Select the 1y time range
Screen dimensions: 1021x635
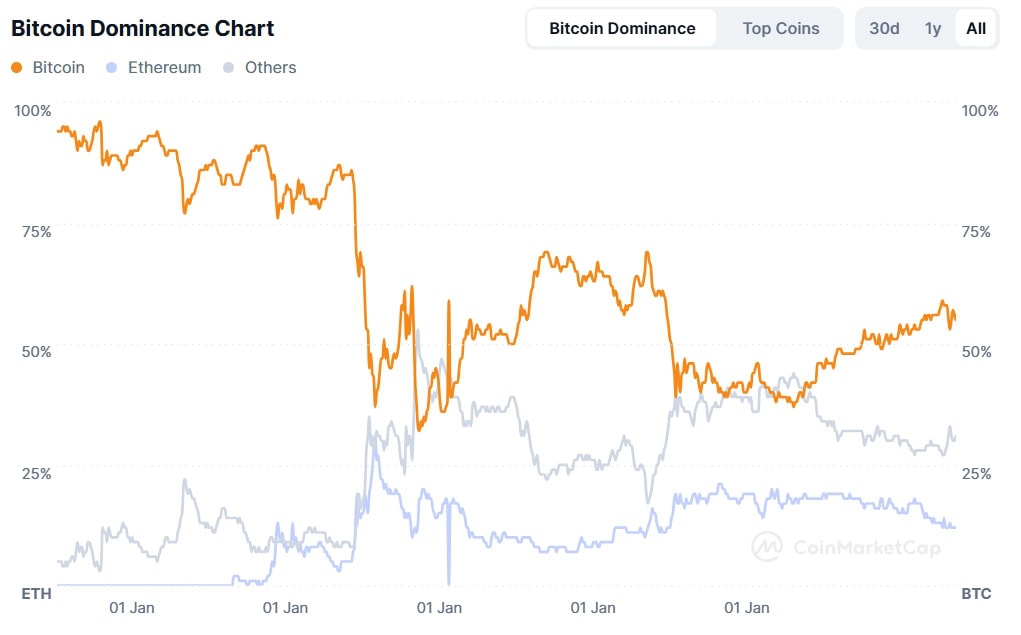932,29
